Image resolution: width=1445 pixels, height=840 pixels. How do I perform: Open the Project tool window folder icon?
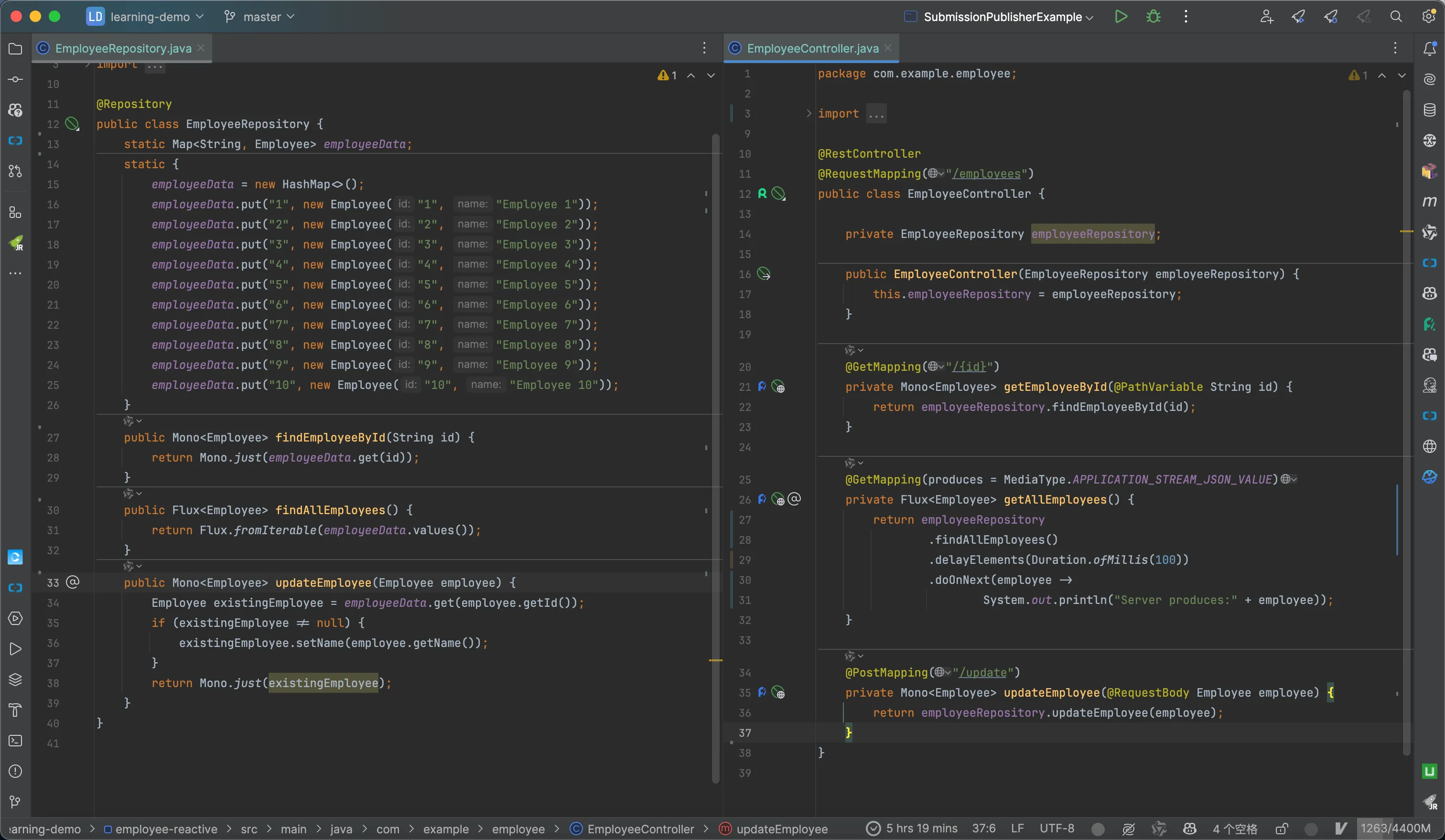click(15, 49)
